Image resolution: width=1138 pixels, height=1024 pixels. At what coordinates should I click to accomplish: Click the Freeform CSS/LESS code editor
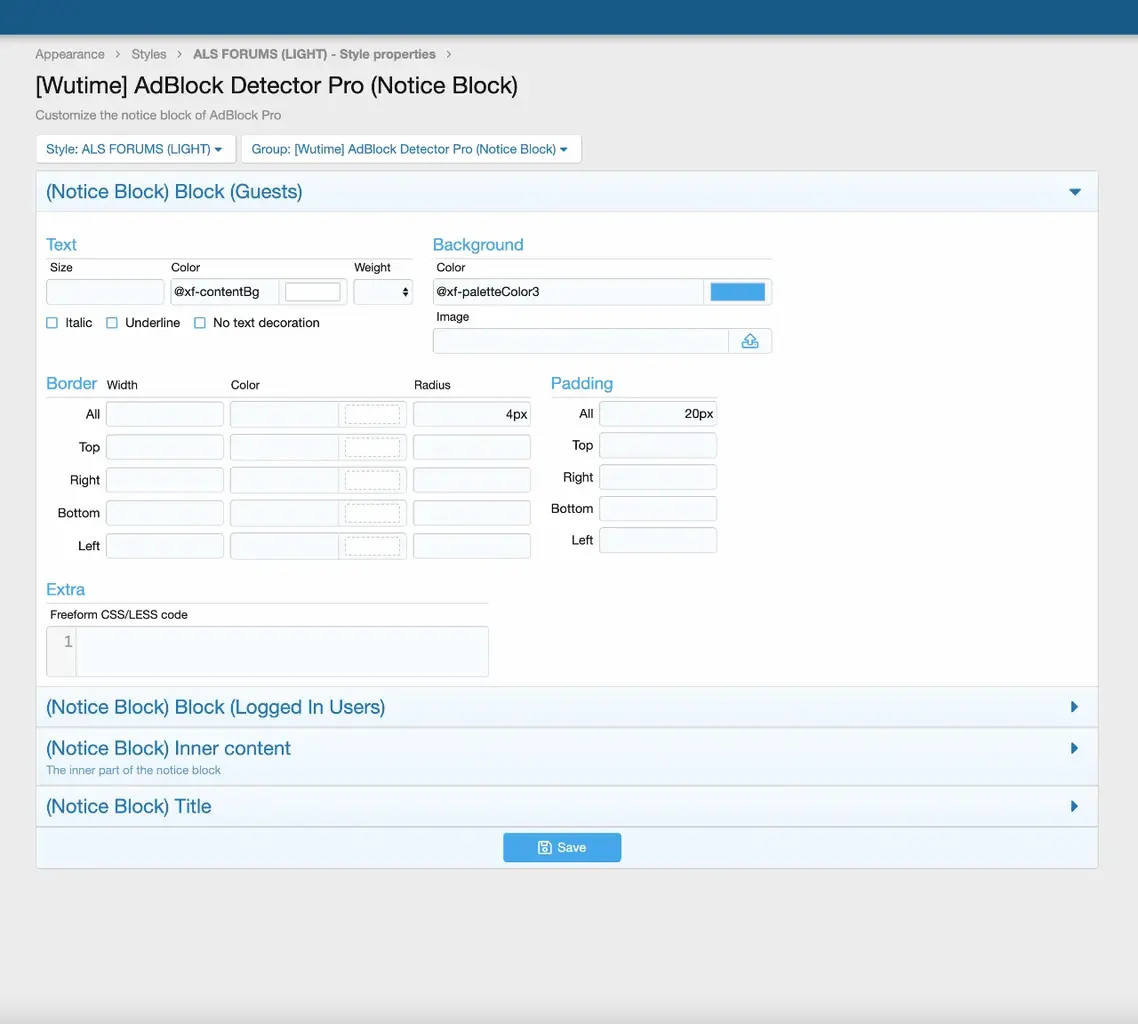(x=281, y=651)
